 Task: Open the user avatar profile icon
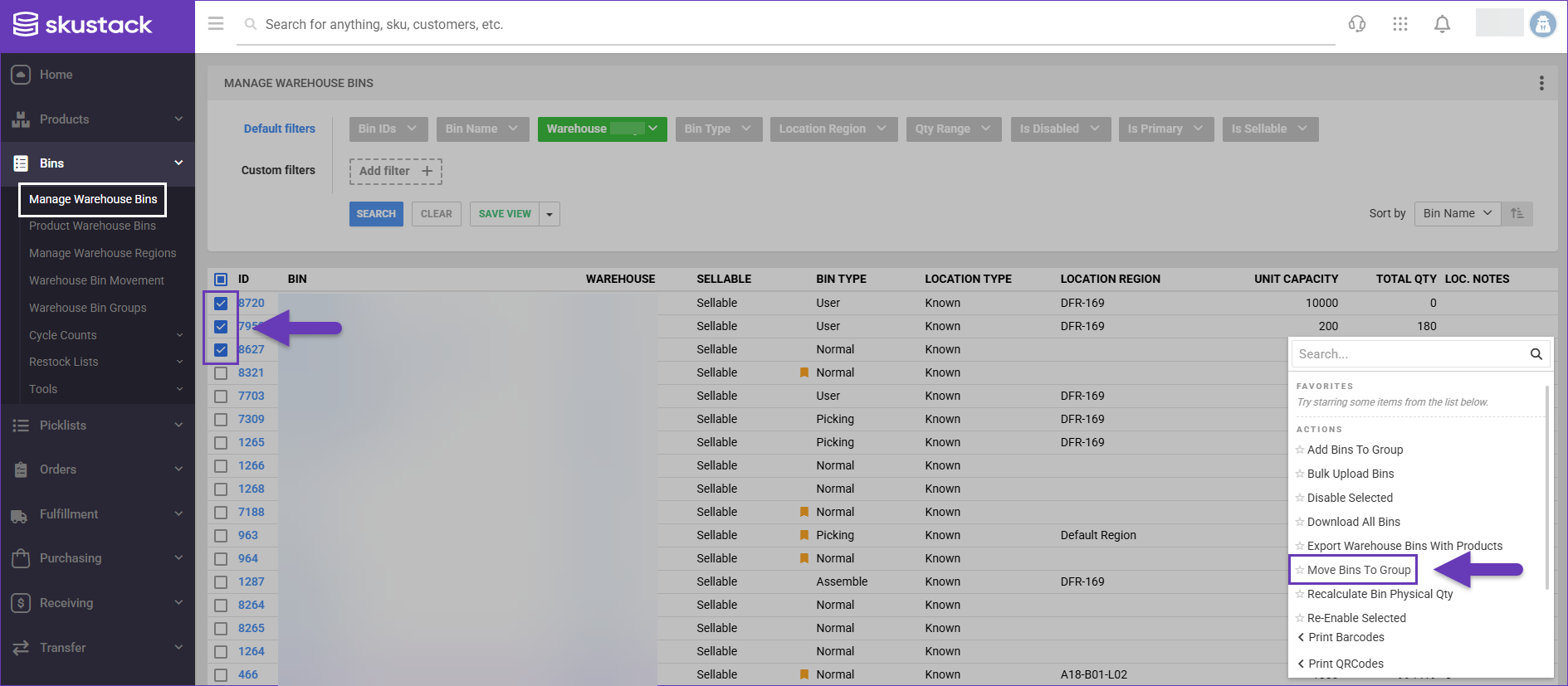click(x=1542, y=24)
